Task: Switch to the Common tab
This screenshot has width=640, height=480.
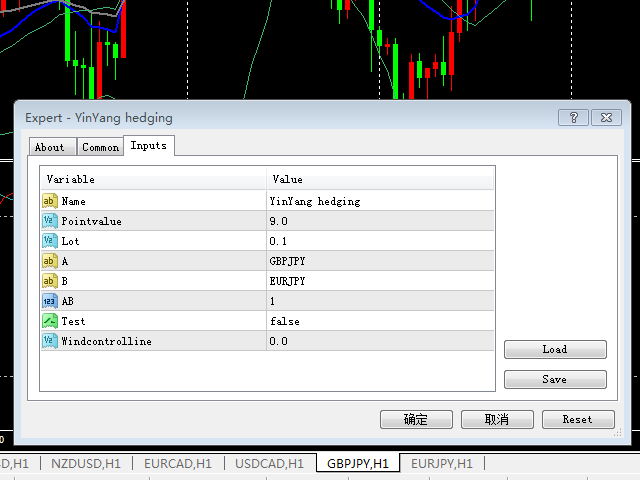Action: 100,147
